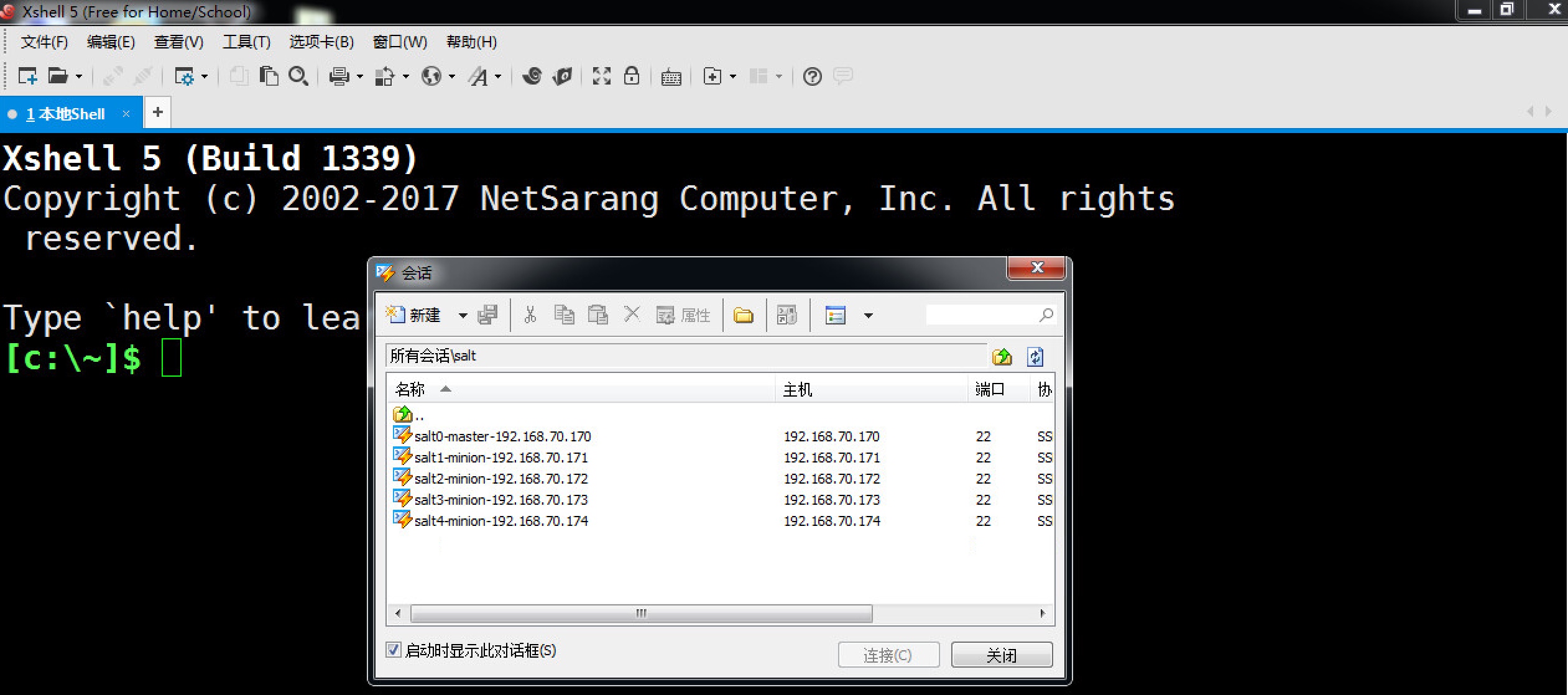The width and height of the screenshot is (1568, 695).
Task: Create a new session from main toolbar
Action: 27,76
